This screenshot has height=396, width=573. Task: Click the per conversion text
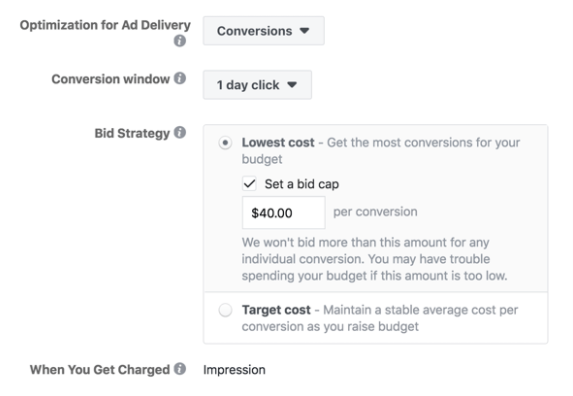click(x=375, y=212)
